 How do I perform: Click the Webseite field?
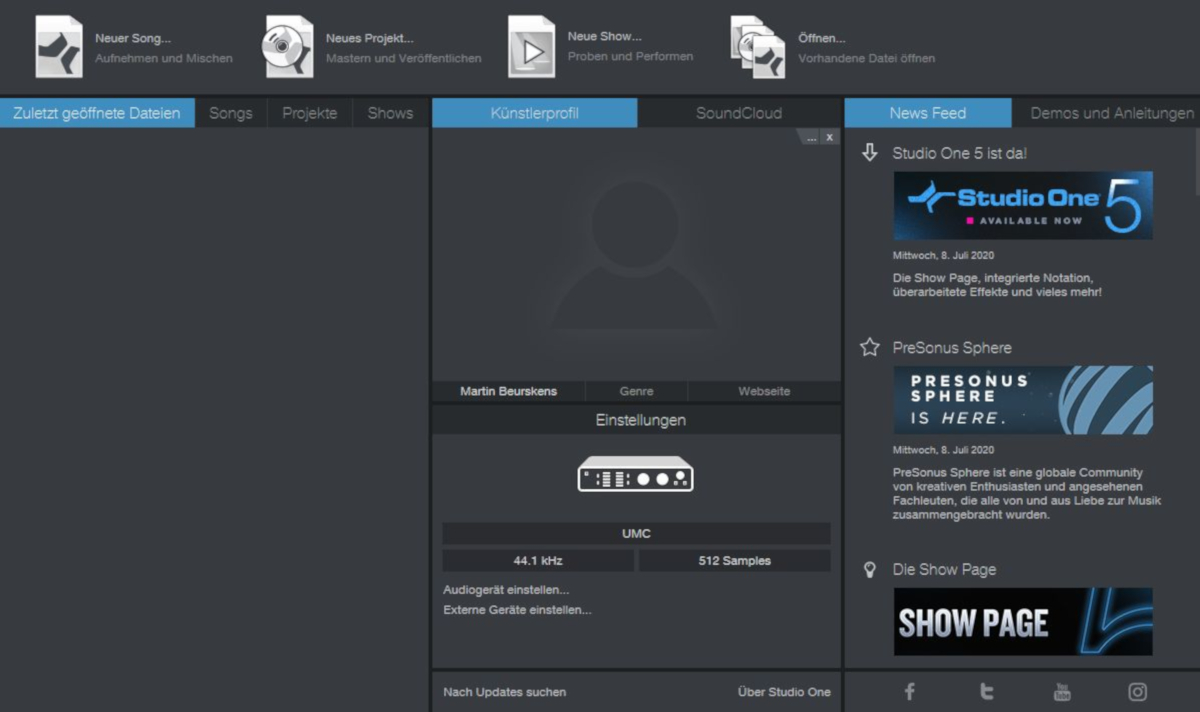pos(764,391)
